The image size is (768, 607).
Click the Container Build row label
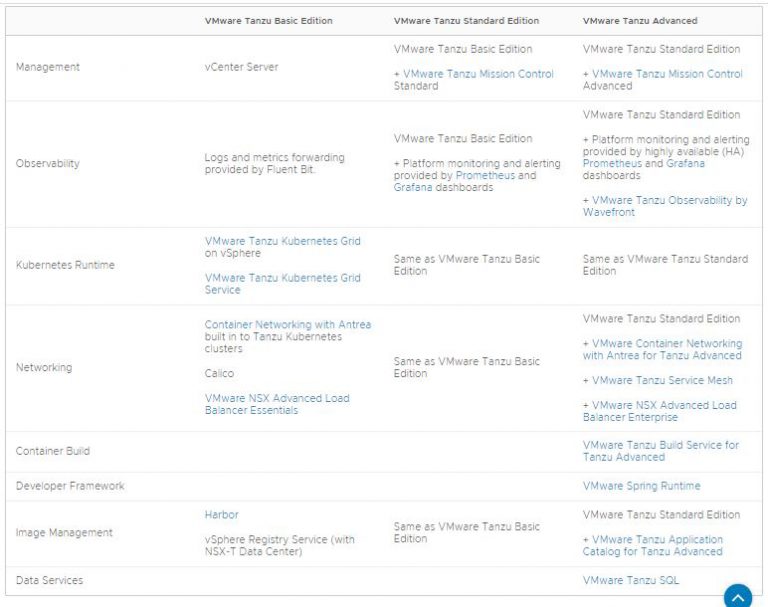point(52,451)
